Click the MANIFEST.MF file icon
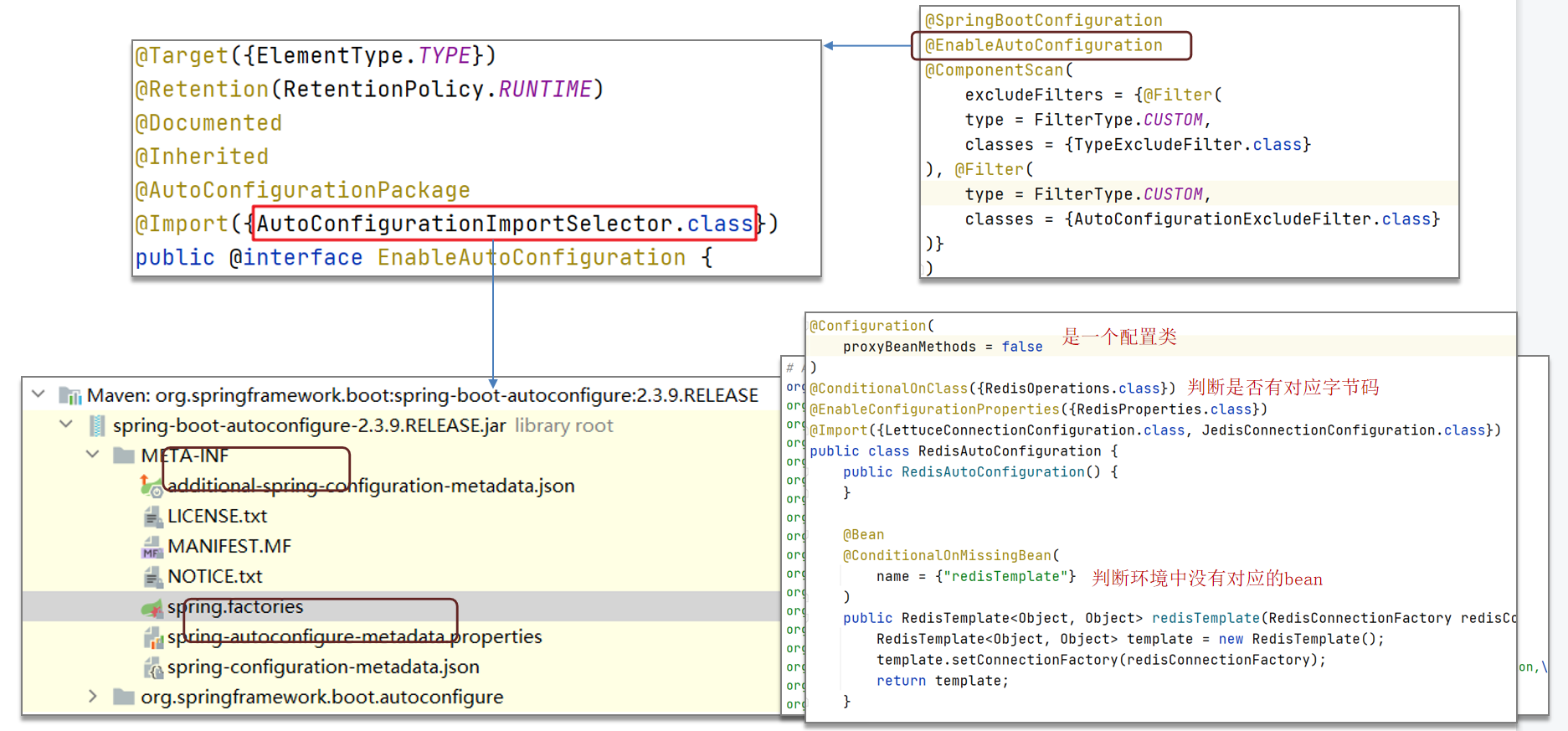 (152, 547)
